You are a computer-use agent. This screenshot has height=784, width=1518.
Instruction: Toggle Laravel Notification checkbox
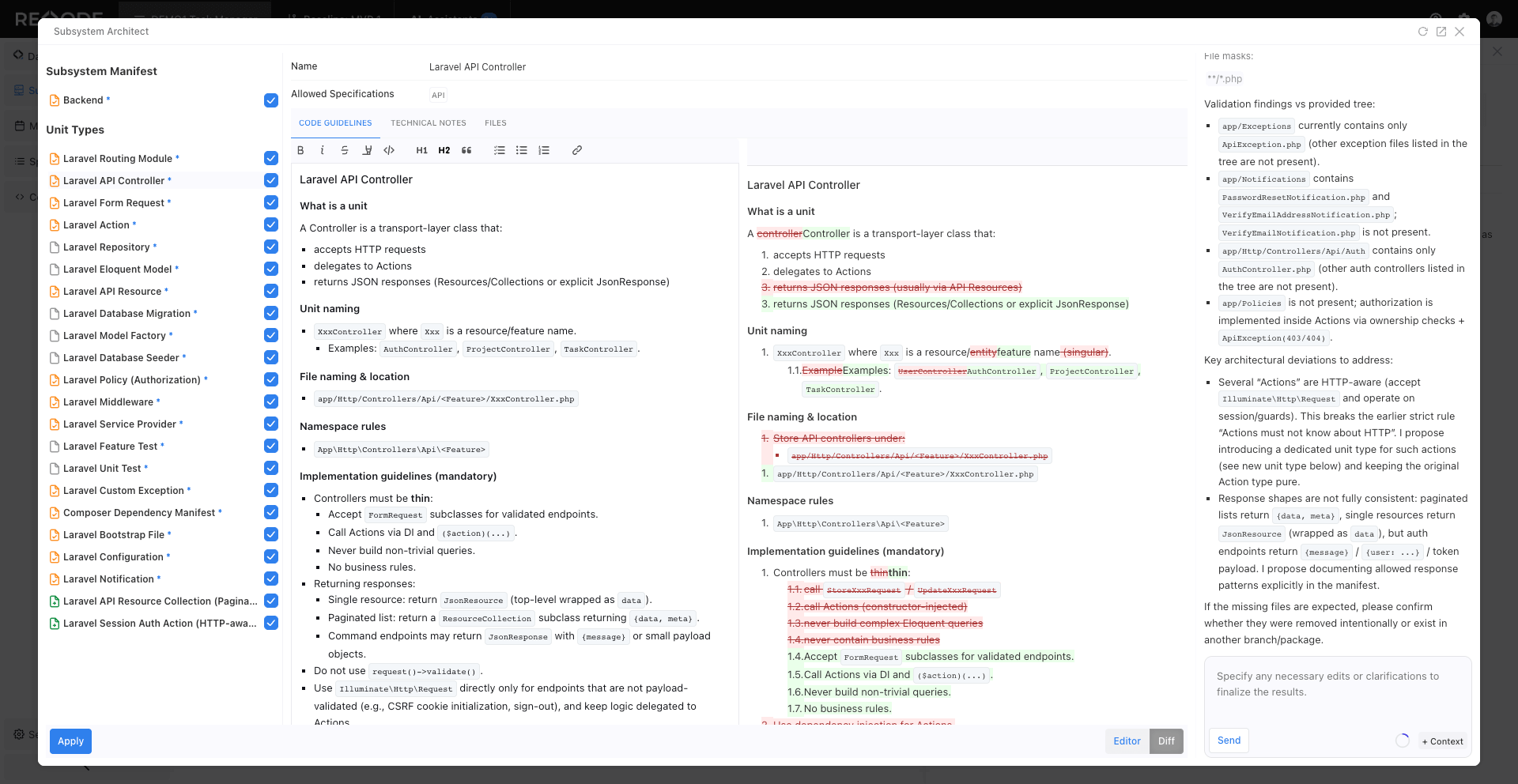coord(271,579)
